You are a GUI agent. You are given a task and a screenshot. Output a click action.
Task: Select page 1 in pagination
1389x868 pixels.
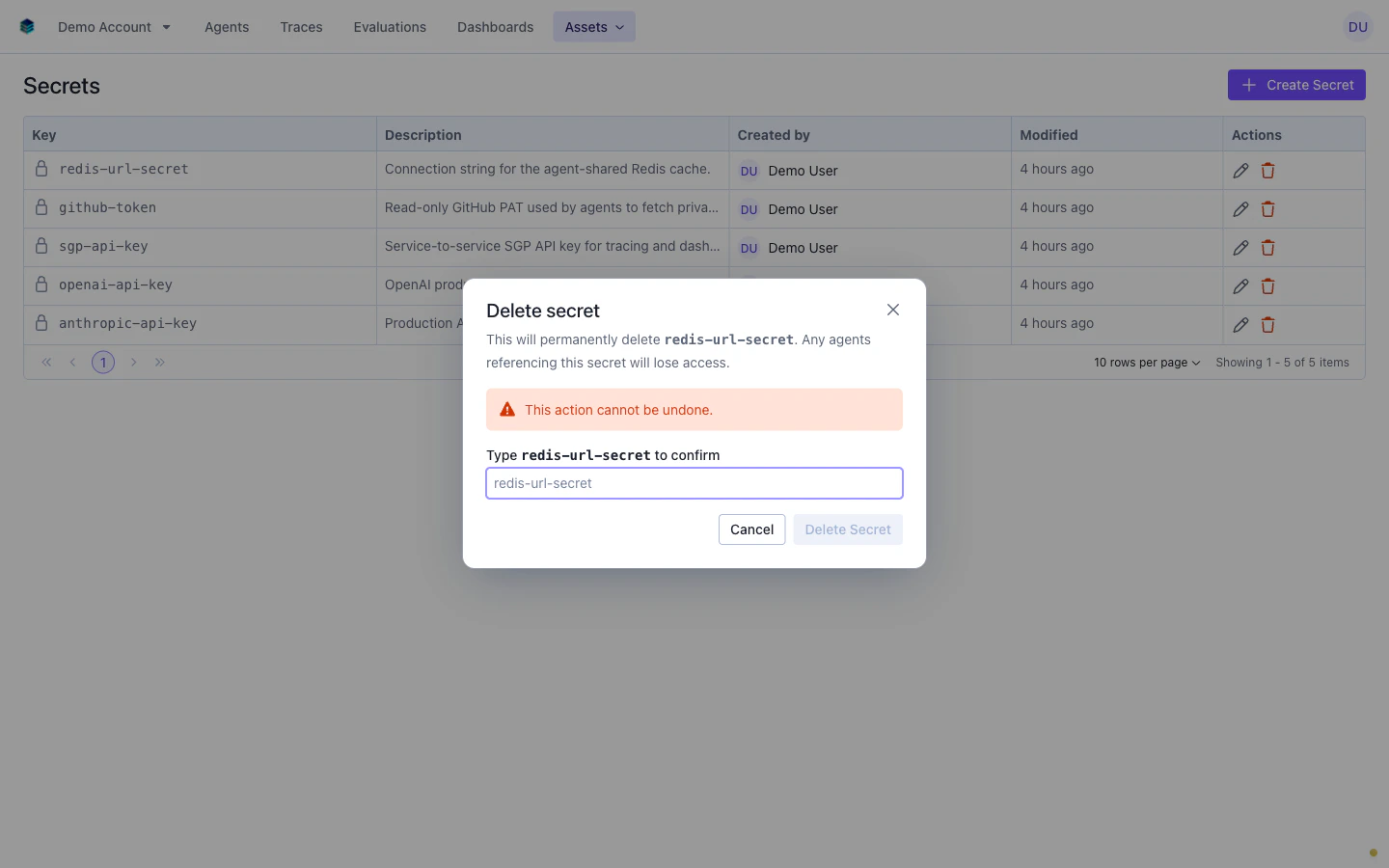tap(103, 363)
